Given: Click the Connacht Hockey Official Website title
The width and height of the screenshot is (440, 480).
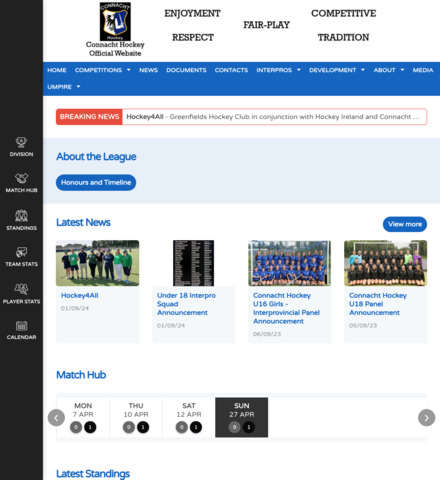Looking at the screenshot, I should pos(115,49).
